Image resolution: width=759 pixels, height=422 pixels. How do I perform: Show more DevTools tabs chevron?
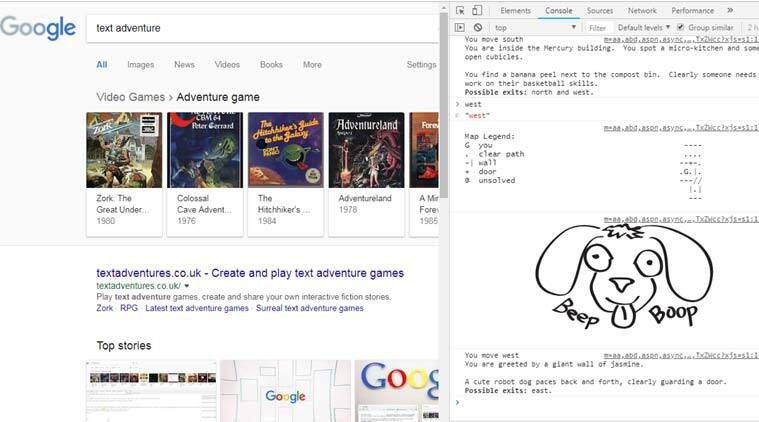pos(729,10)
